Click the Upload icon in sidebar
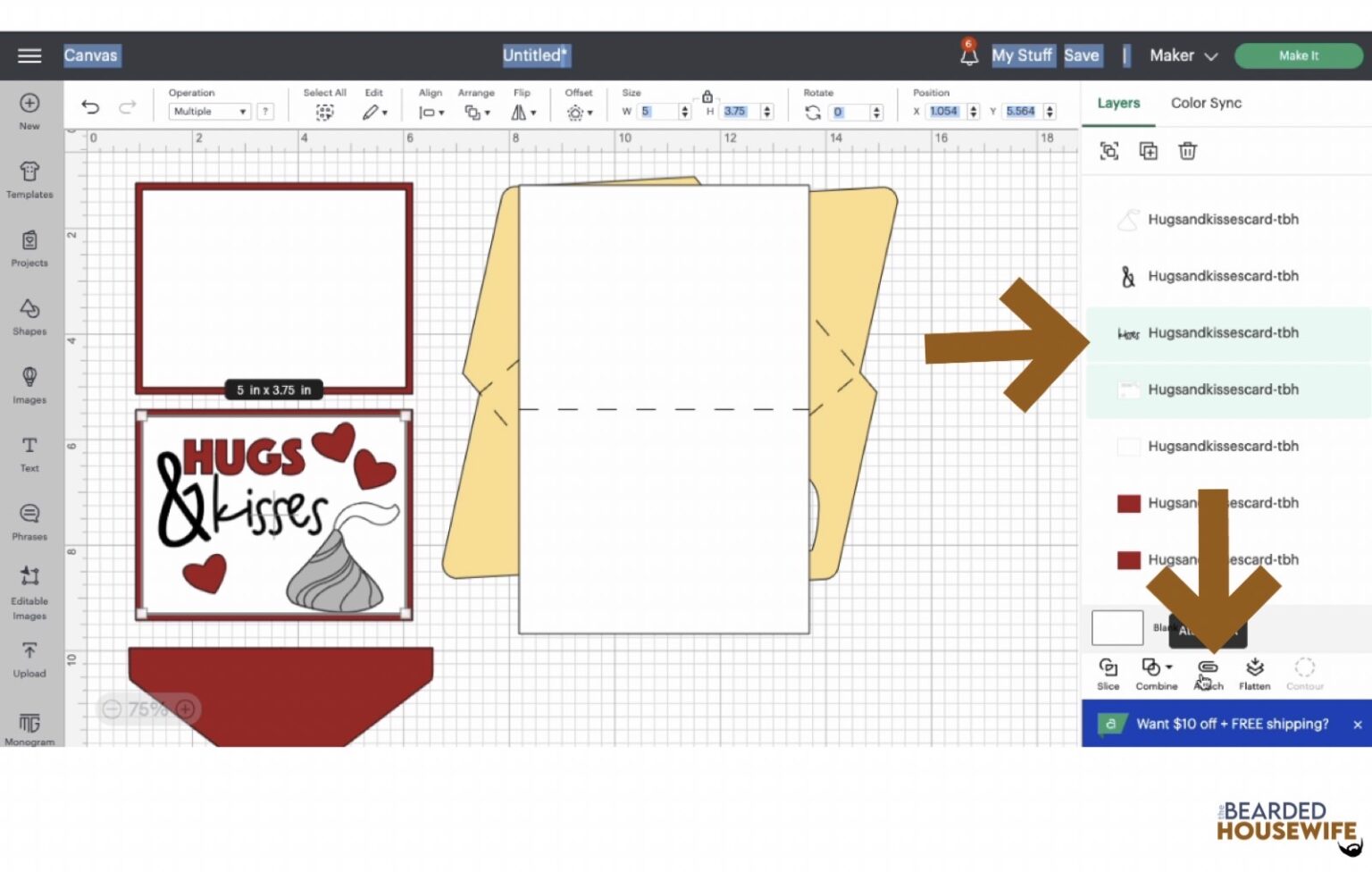 pos(29,658)
